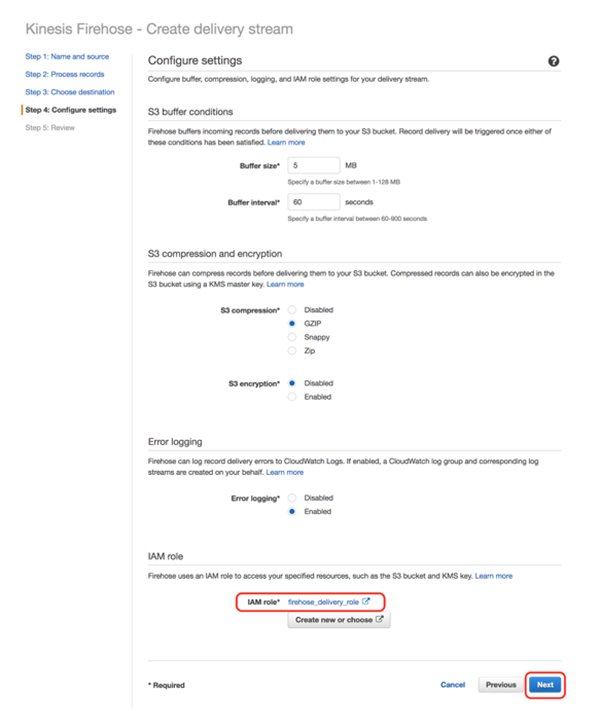The height and width of the screenshot is (711, 600).
Task: Open Learn more under S3 compression and encryption
Action: pyautogui.click(x=285, y=284)
